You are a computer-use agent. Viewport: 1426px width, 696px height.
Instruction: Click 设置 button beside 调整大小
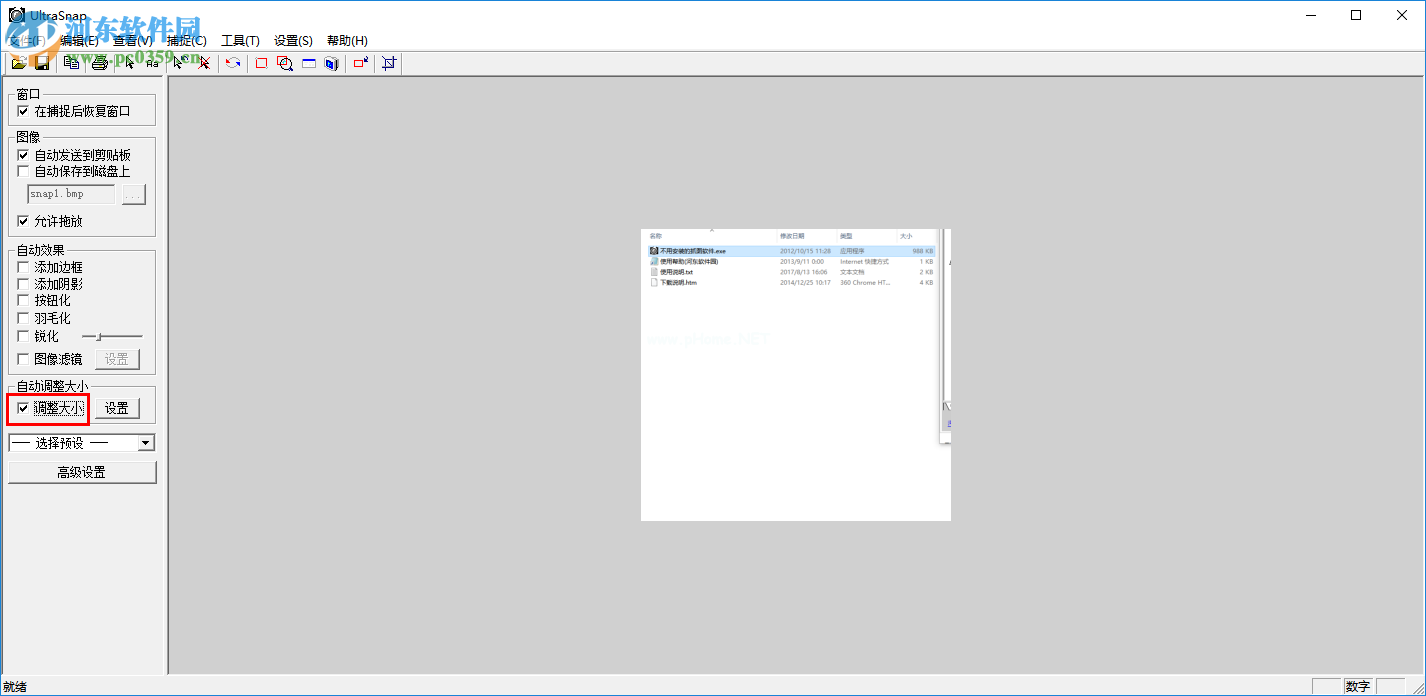[x=117, y=408]
